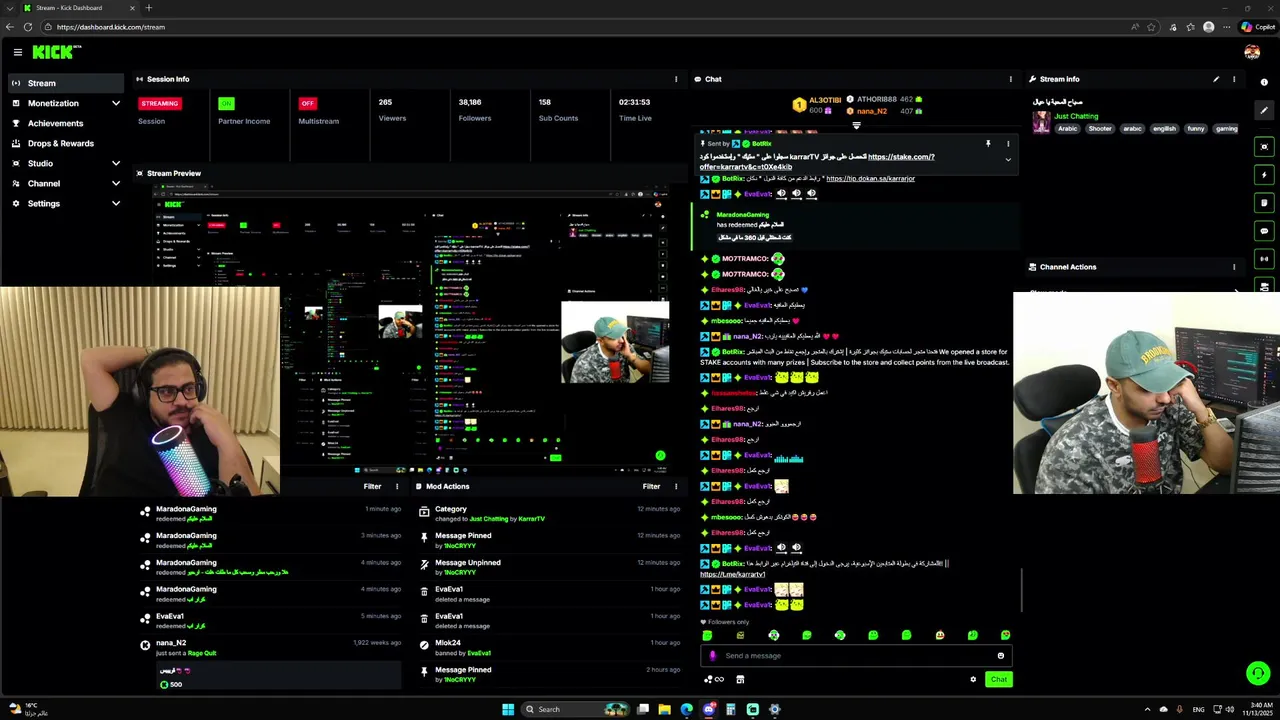The height and width of the screenshot is (720, 1280).
Task: Click the chat scrollbar
Action: 1021,590
